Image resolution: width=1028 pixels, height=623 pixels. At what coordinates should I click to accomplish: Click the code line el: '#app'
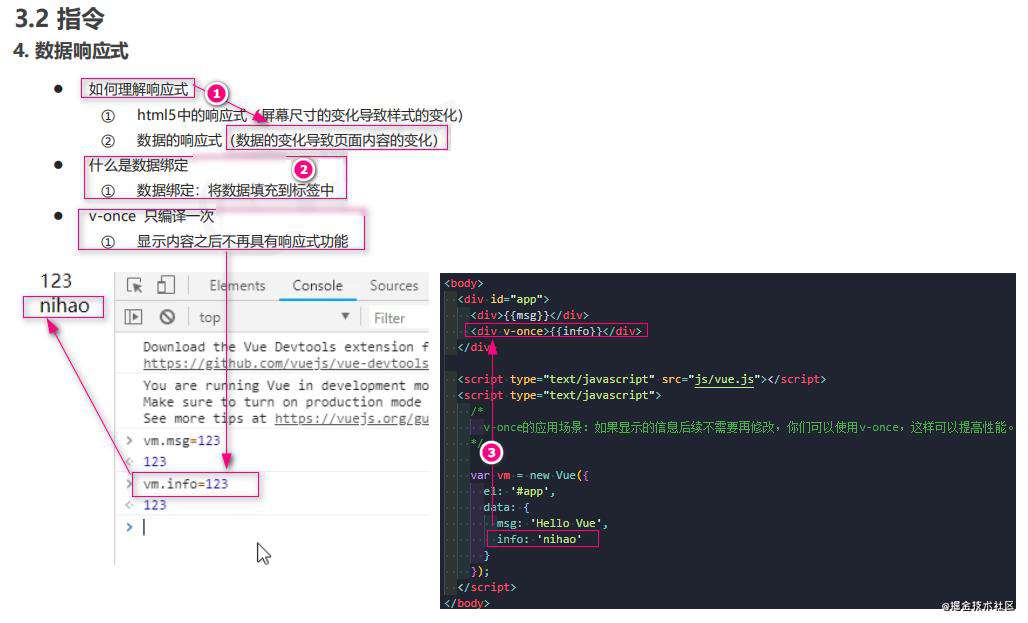coord(519,491)
